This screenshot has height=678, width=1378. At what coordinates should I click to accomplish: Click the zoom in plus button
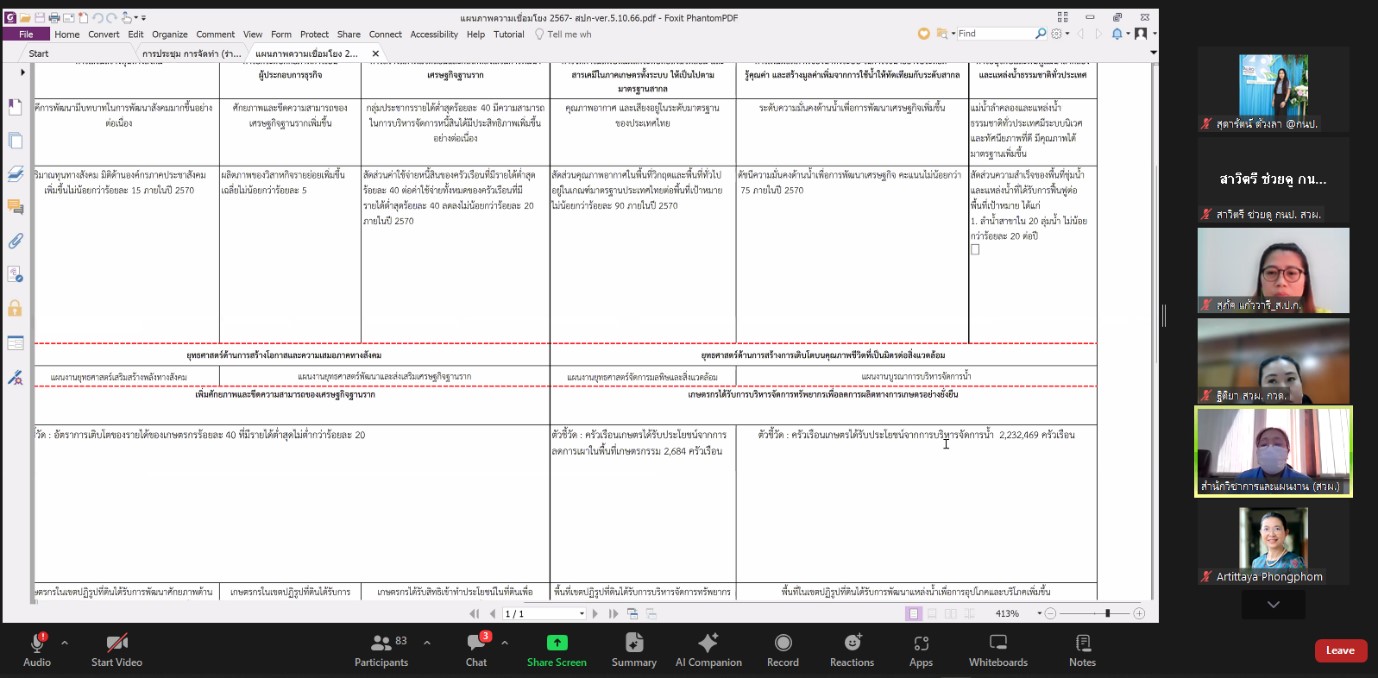tap(1139, 613)
